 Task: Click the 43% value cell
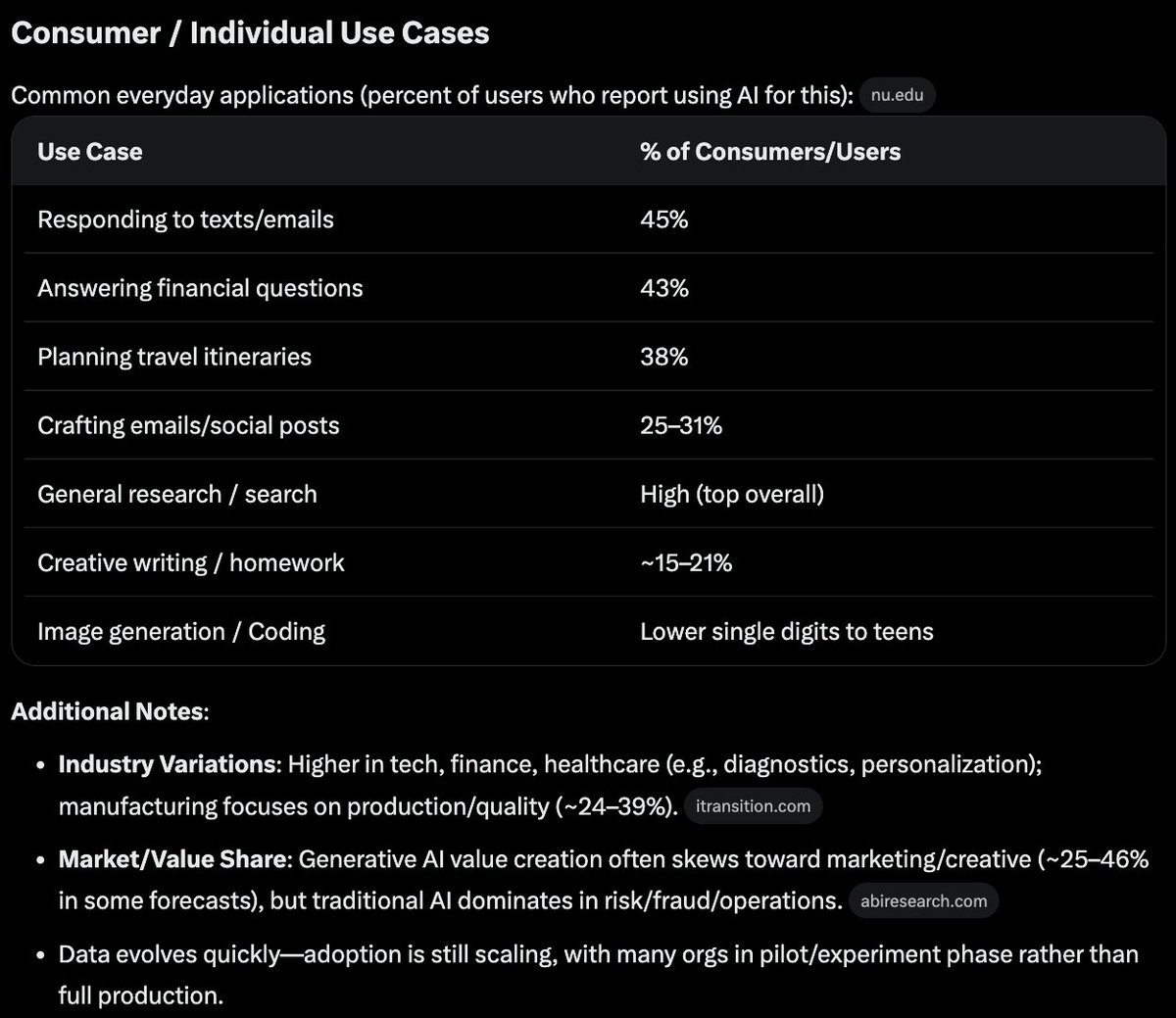point(664,288)
